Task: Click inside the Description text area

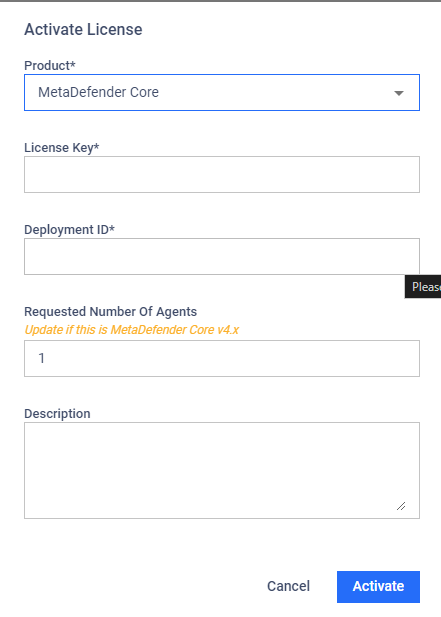Action: tap(222, 470)
